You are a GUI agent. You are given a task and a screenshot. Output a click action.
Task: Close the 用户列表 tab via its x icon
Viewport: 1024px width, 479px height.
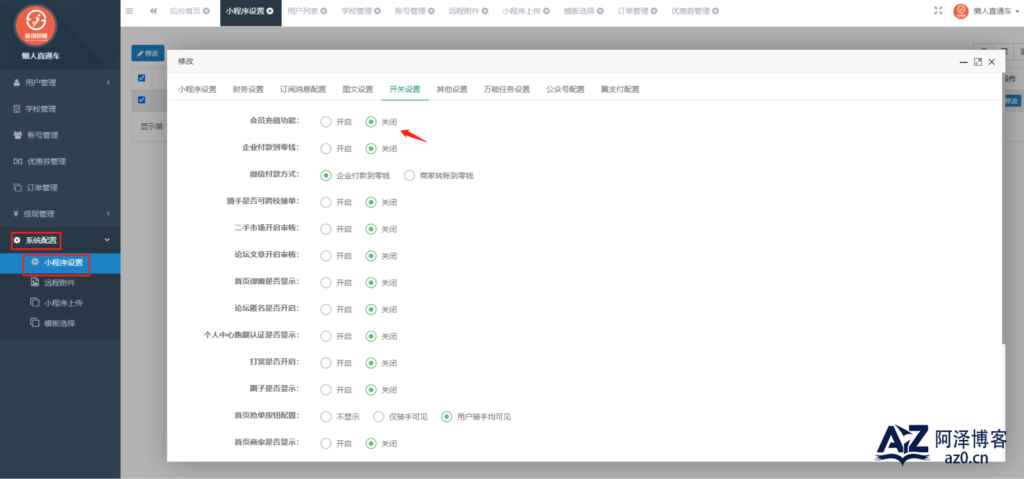327,11
